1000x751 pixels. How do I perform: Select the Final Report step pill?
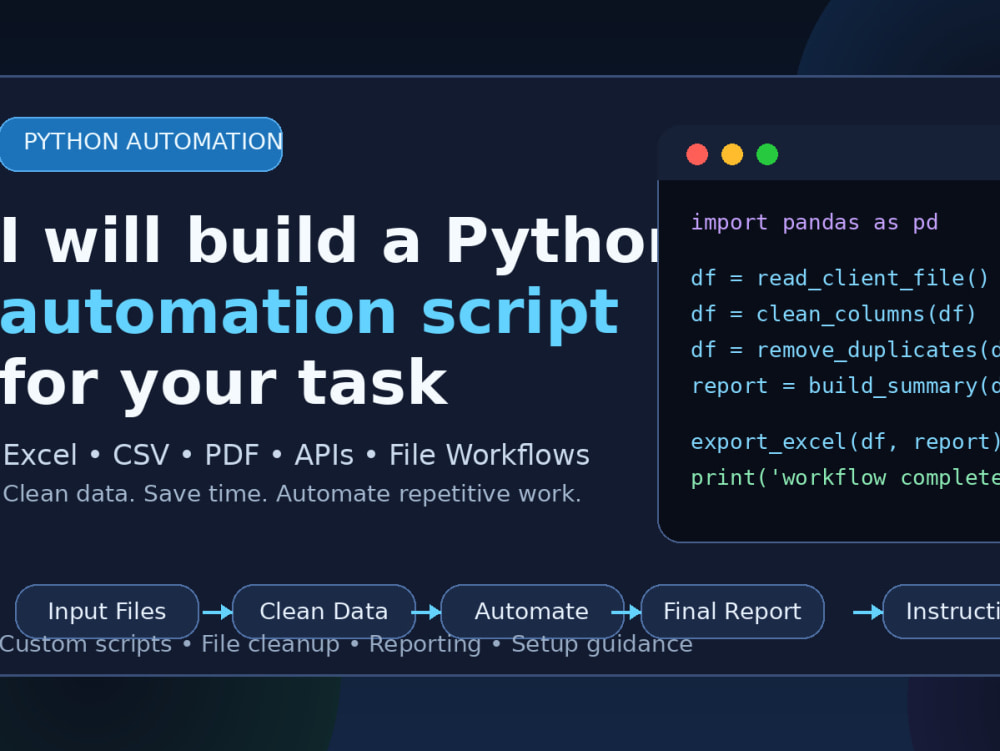732,611
